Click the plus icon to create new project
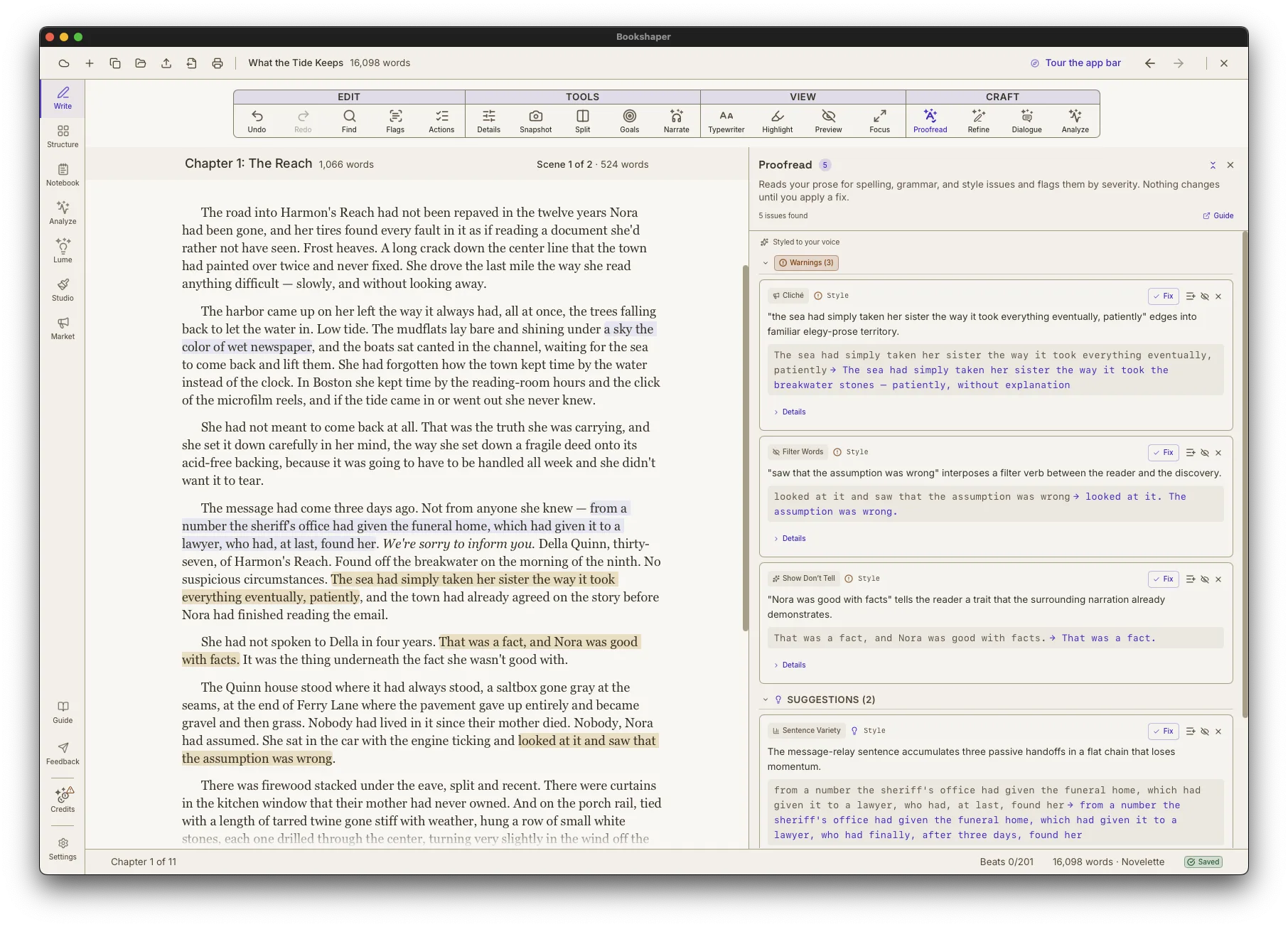The image size is (1288, 927). click(x=90, y=63)
